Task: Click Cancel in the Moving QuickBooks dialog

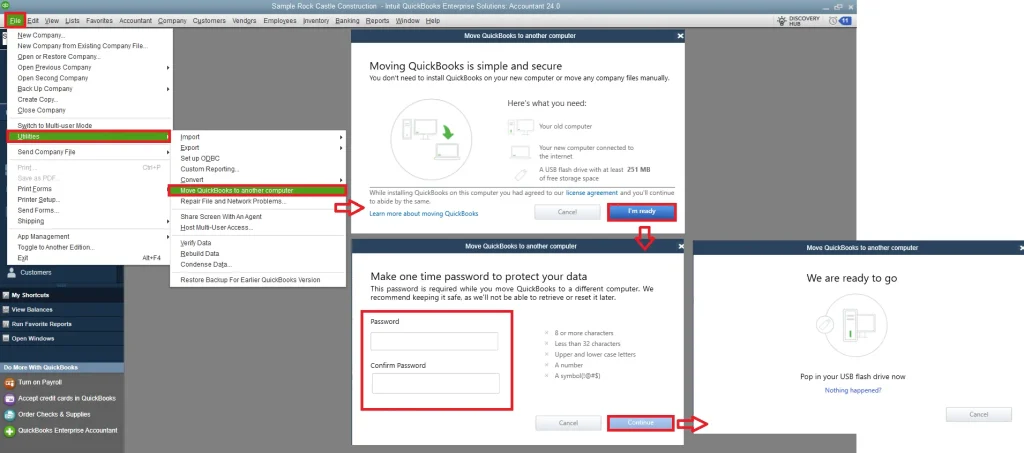Action: [567, 212]
